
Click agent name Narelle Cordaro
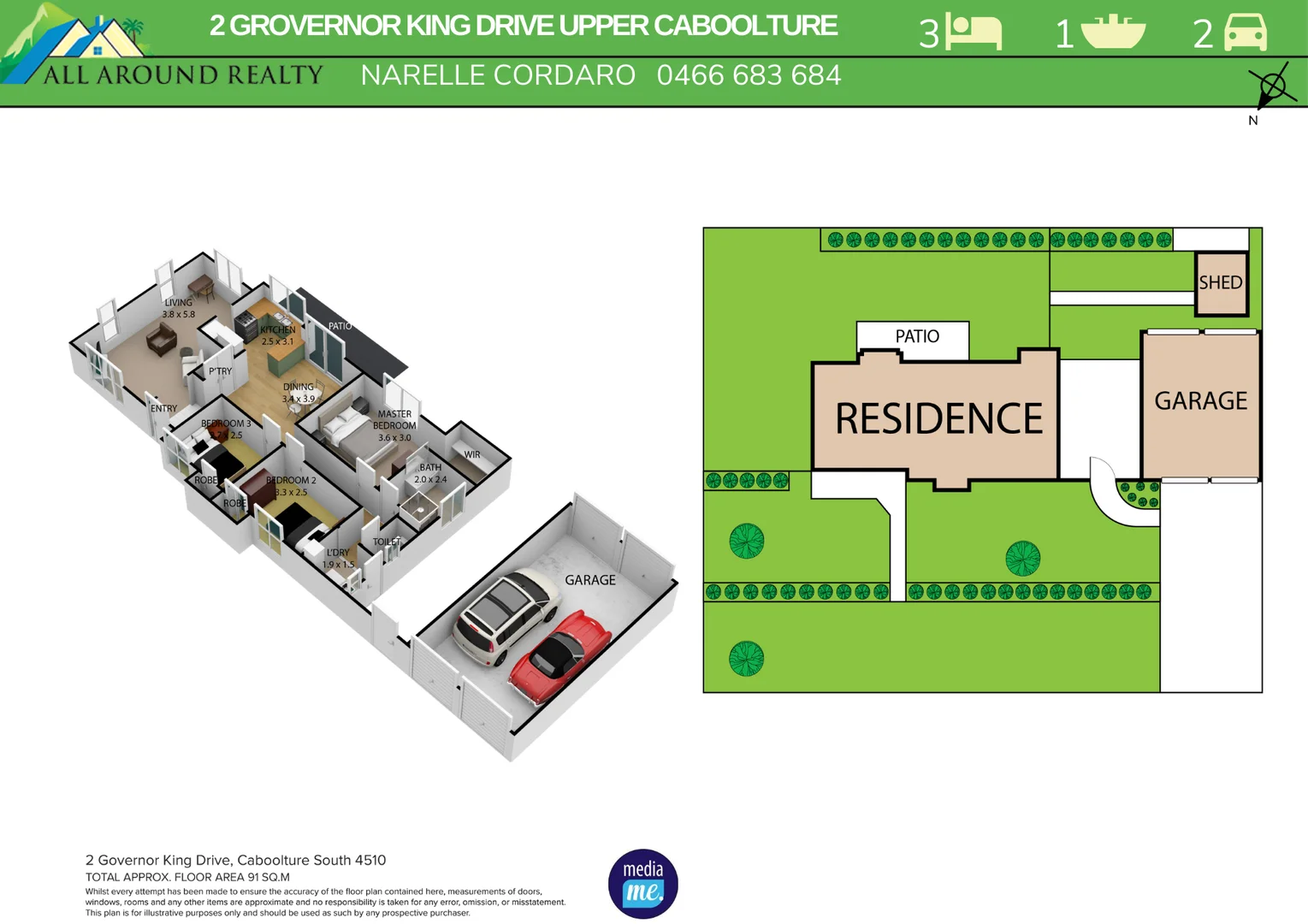[x=498, y=76]
